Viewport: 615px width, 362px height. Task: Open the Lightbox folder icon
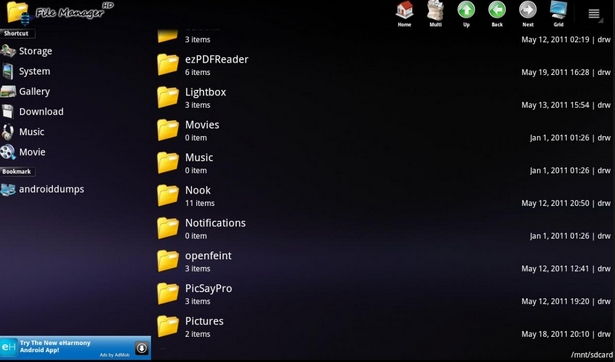point(168,97)
